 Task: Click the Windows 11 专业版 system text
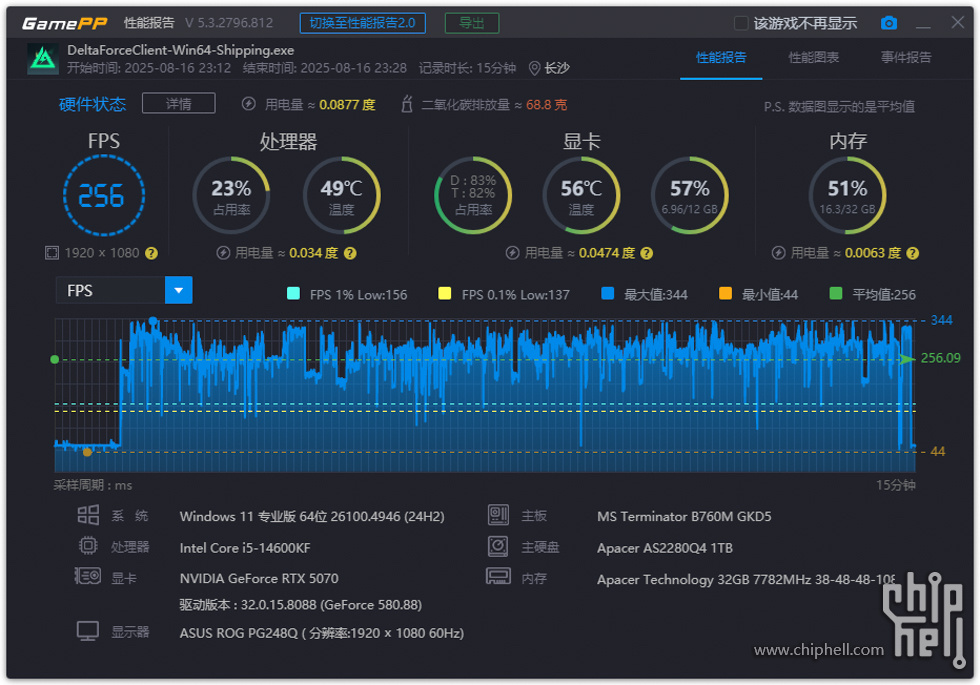[312, 517]
